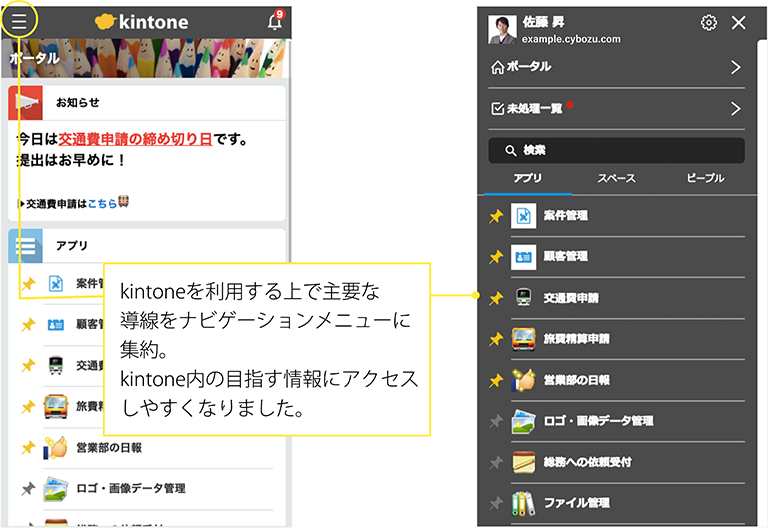Unpin 旅費精算申請 in the navigation menu
The image size is (768, 528).
coord(496,339)
